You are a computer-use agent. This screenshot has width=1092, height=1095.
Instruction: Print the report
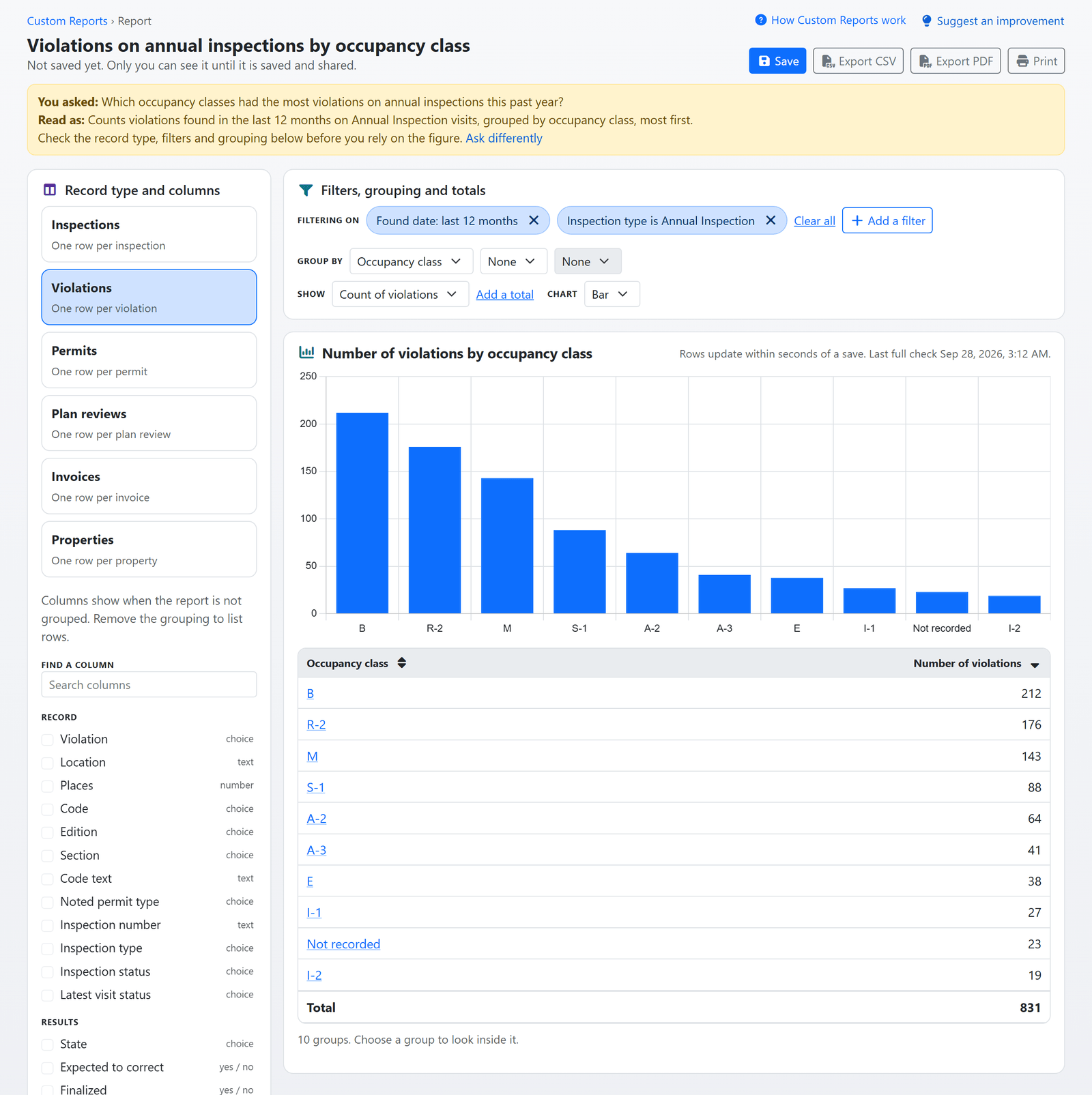(x=1036, y=61)
